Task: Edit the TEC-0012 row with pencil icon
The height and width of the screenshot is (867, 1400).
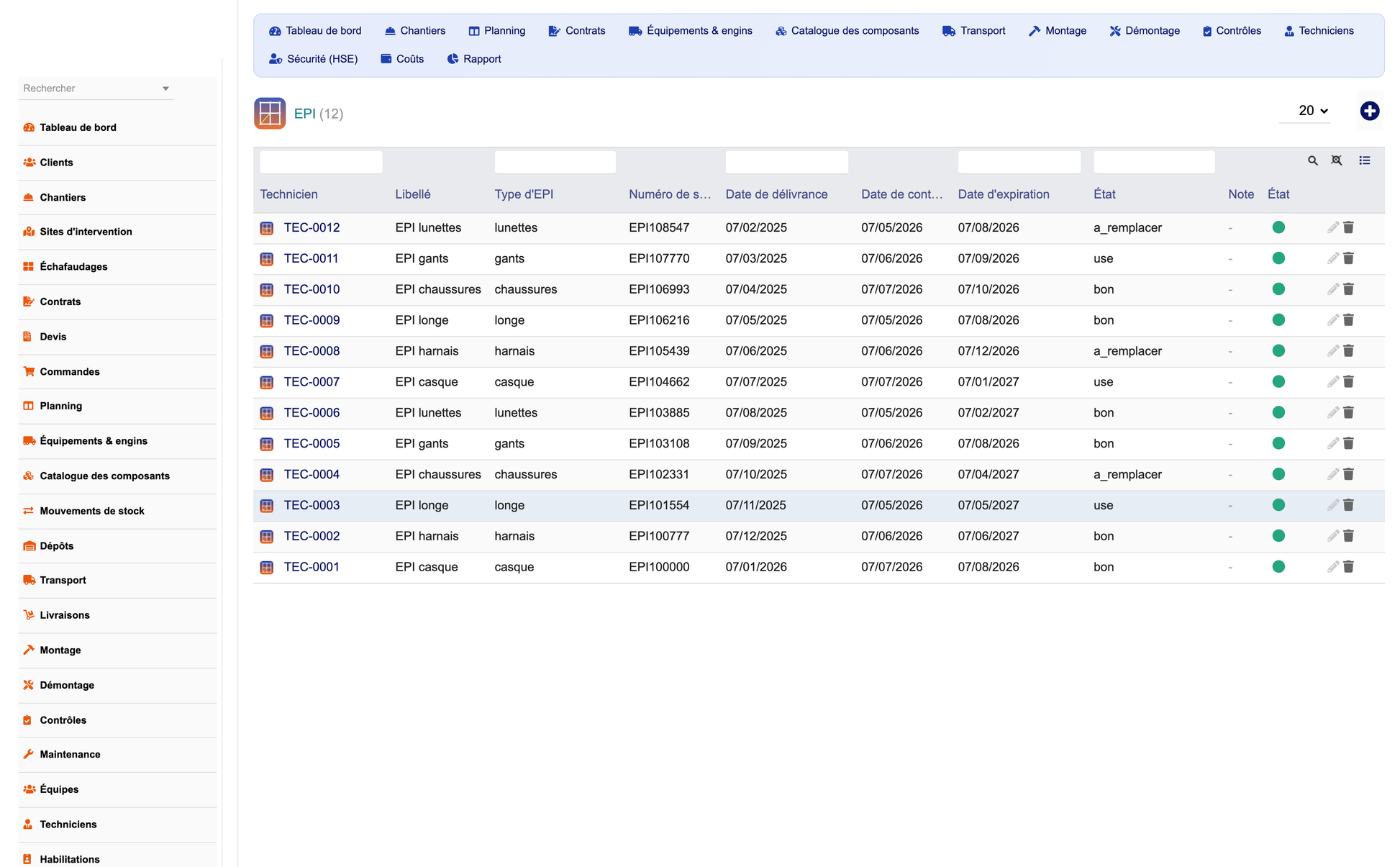Action: [1332, 227]
